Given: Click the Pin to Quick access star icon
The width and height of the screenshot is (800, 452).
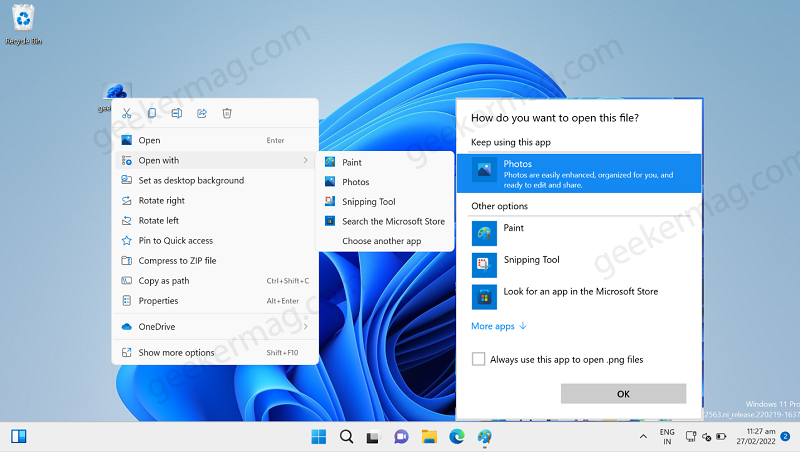Looking at the screenshot, I should [127, 240].
